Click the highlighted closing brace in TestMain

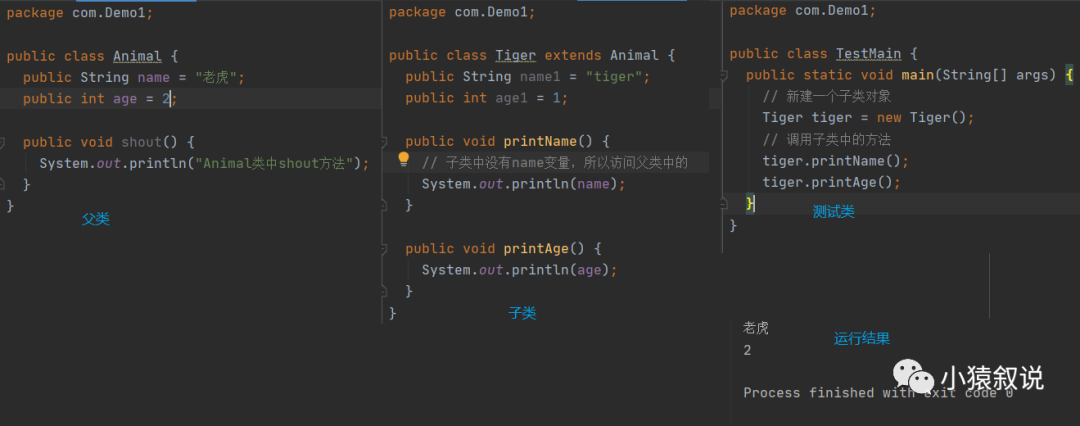750,204
